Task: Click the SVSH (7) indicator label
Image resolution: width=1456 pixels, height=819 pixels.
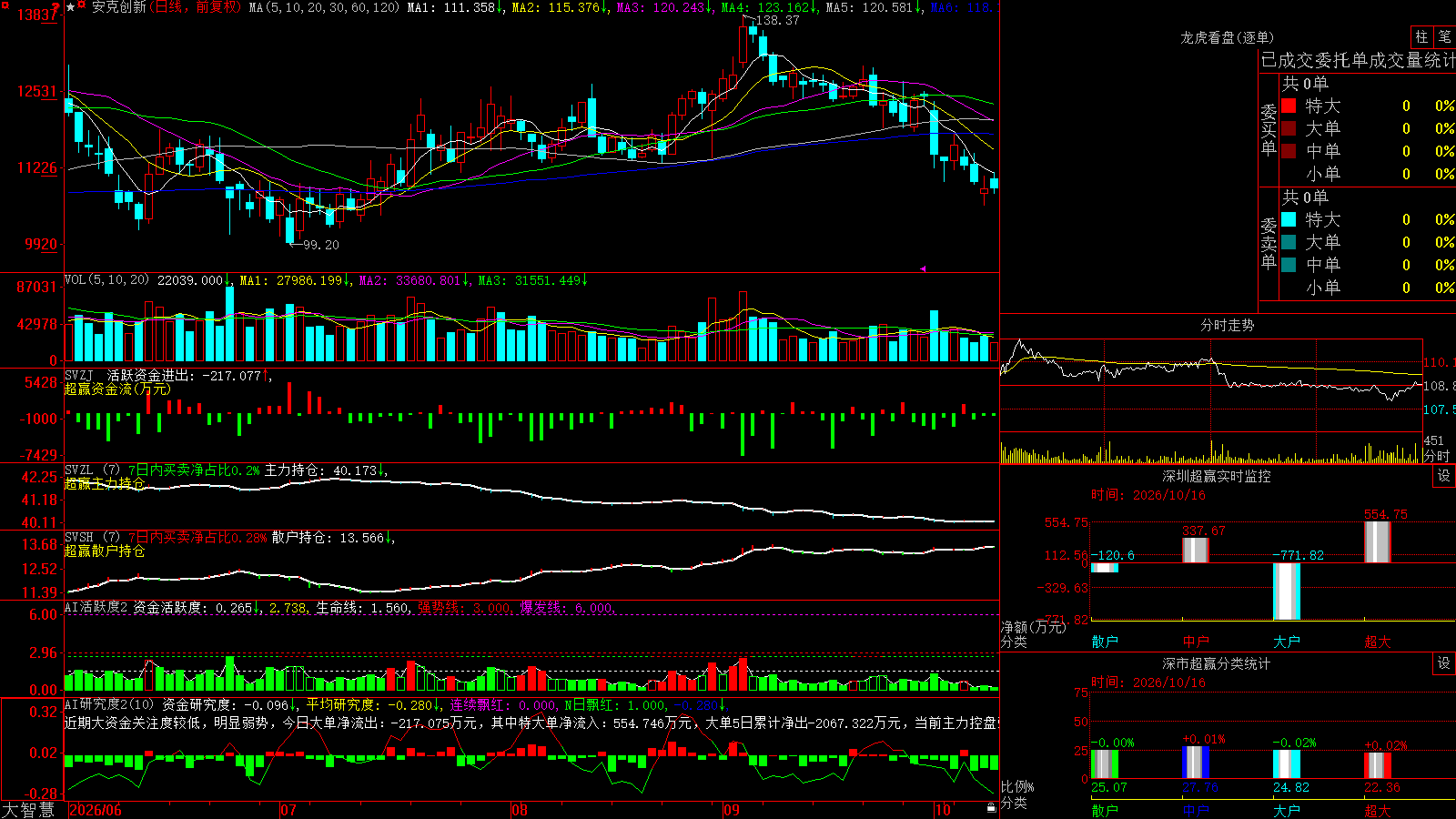Action: [92, 537]
